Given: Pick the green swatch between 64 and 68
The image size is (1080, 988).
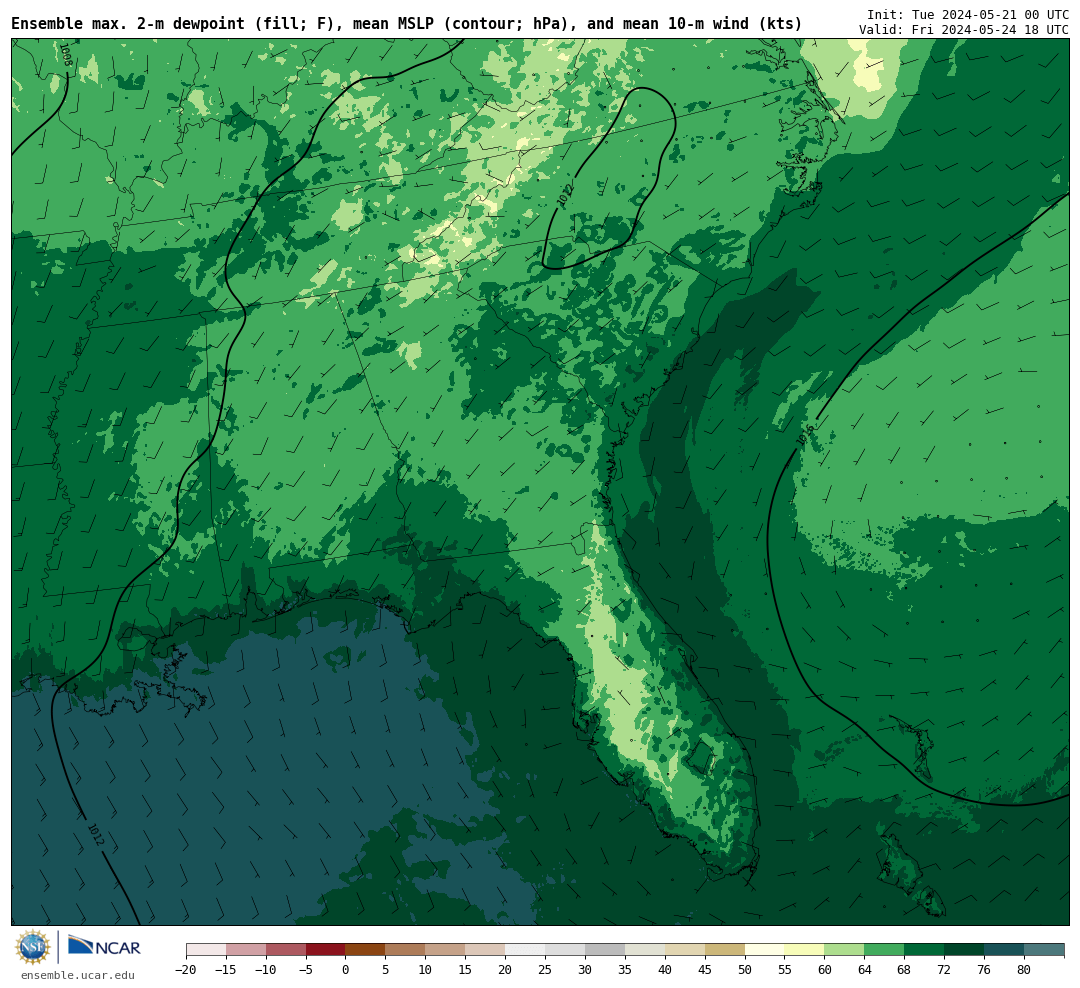Looking at the screenshot, I should (x=885, y=950).
